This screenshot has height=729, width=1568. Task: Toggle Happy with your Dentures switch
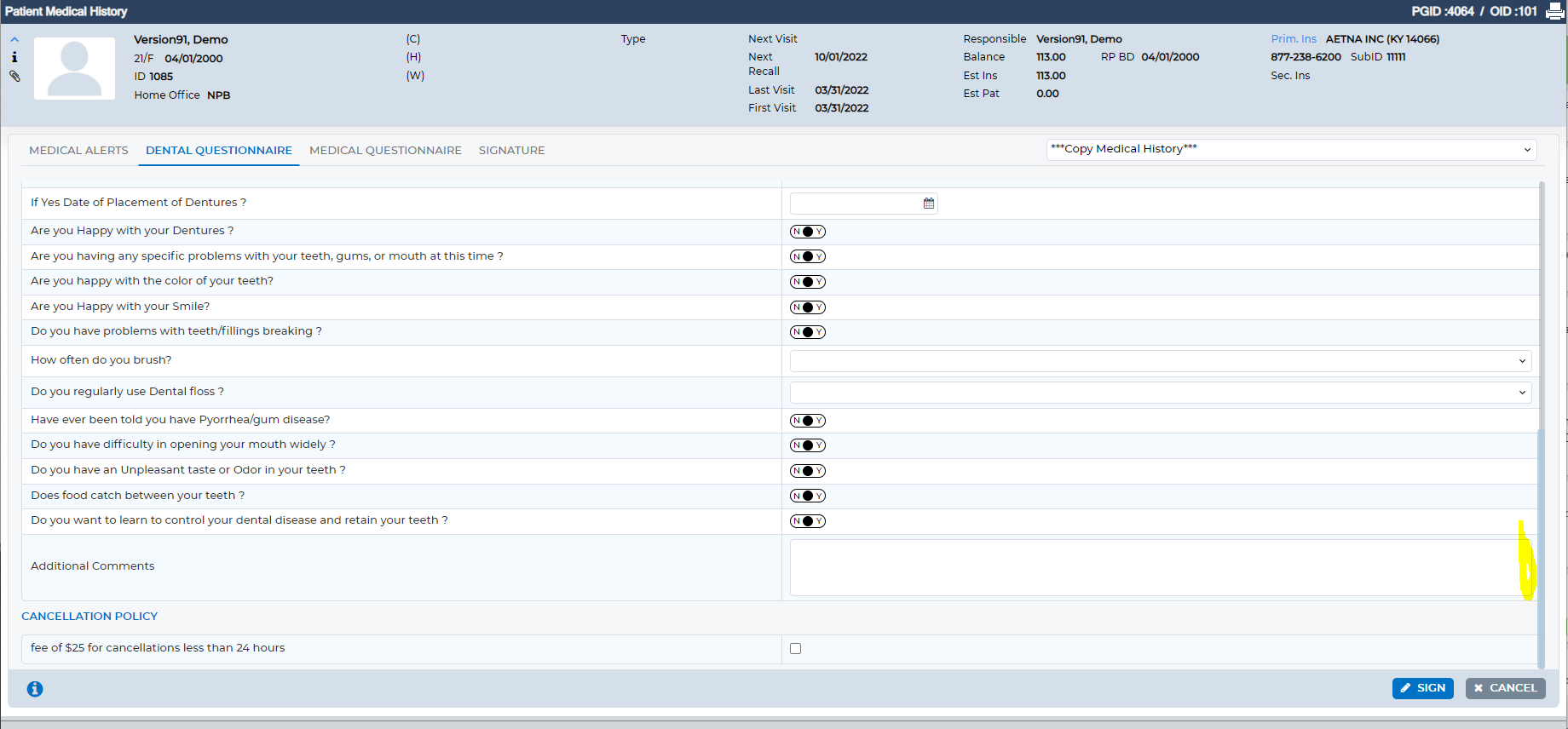(808, 232)
